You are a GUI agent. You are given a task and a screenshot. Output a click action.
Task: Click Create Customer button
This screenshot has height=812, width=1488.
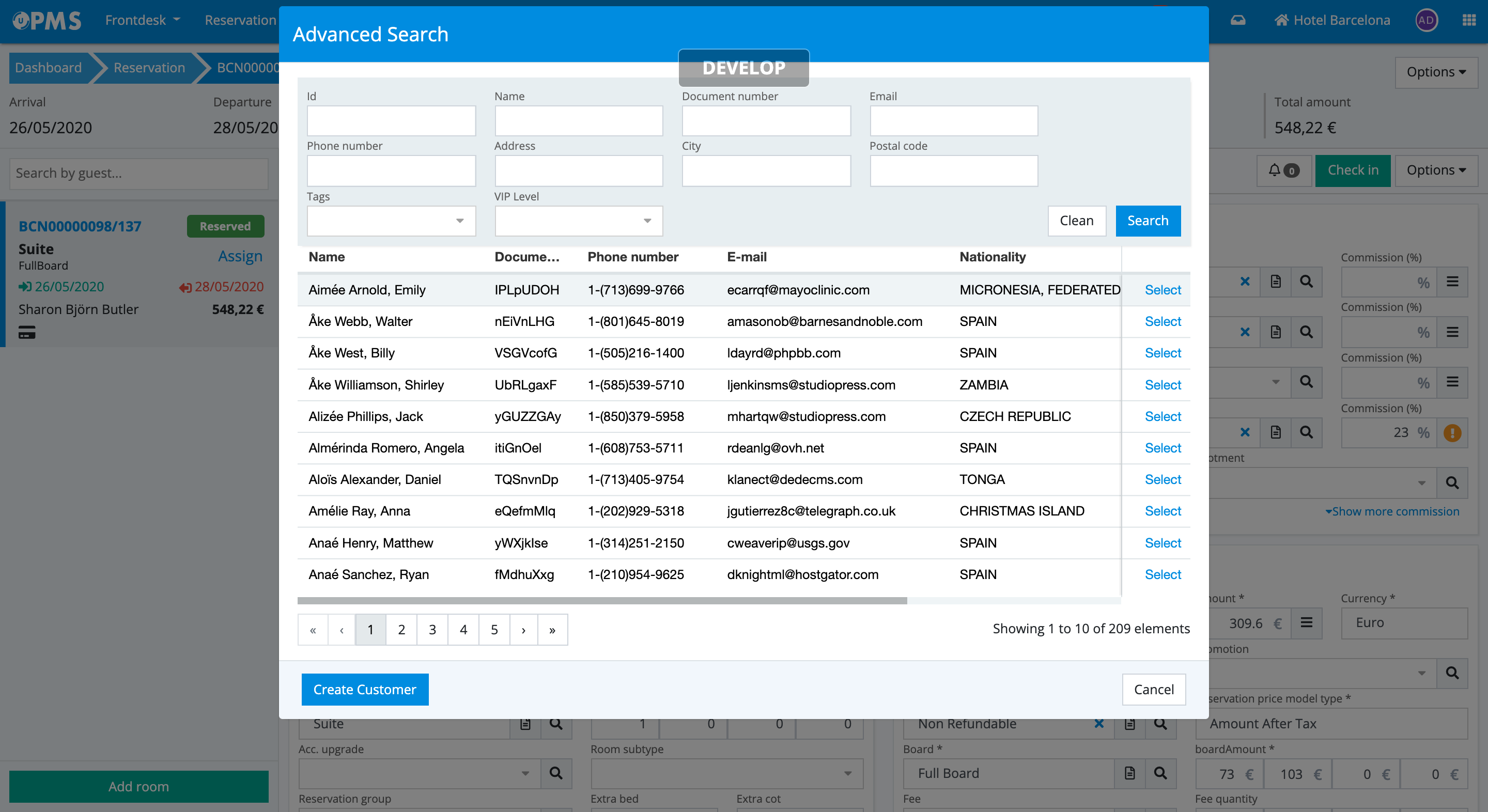tap(364, 690)
